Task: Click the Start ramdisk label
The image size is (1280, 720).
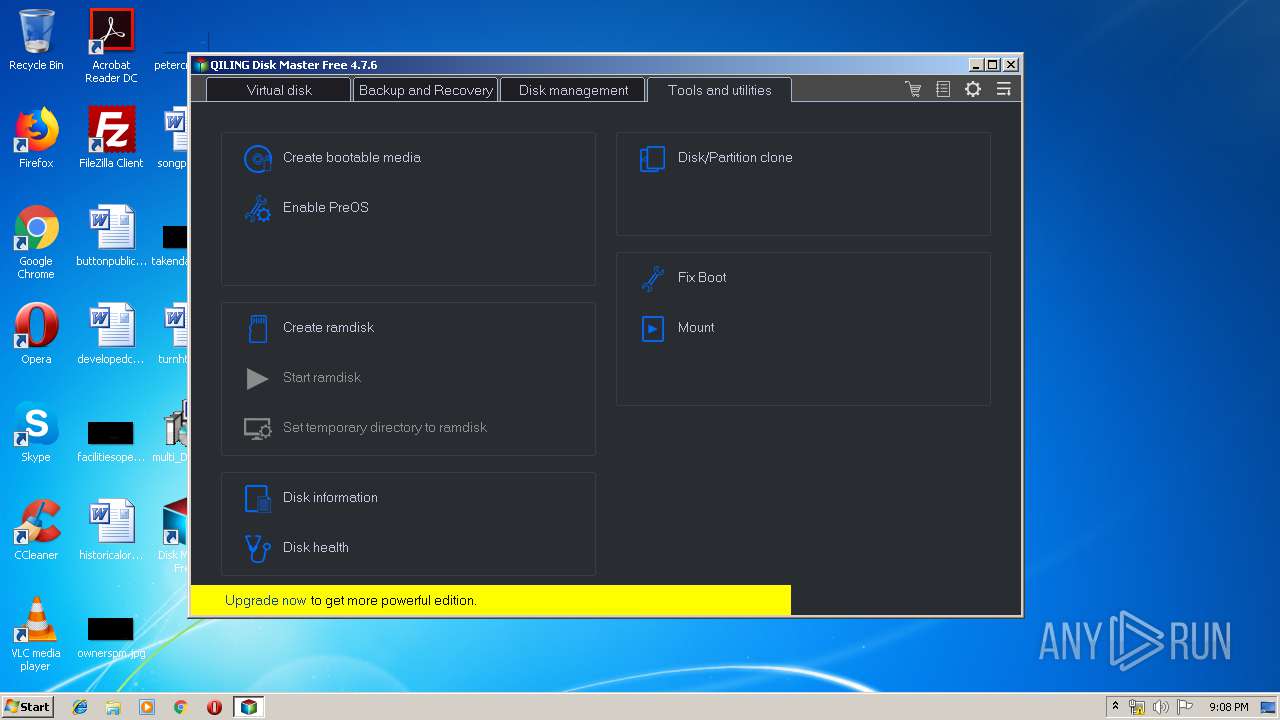Action: (322, 378)
